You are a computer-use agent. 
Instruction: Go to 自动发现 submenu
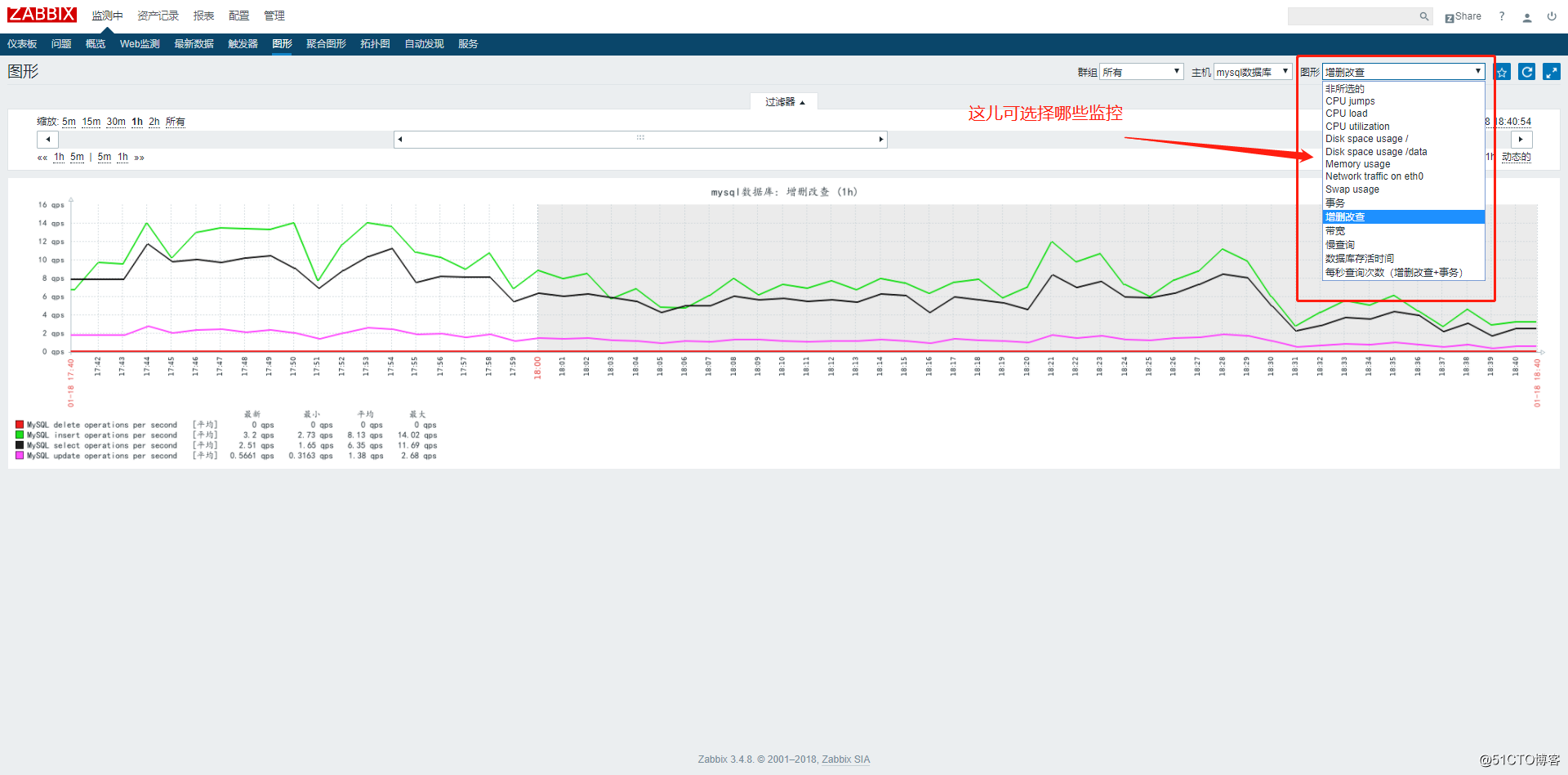click(424, 44)
